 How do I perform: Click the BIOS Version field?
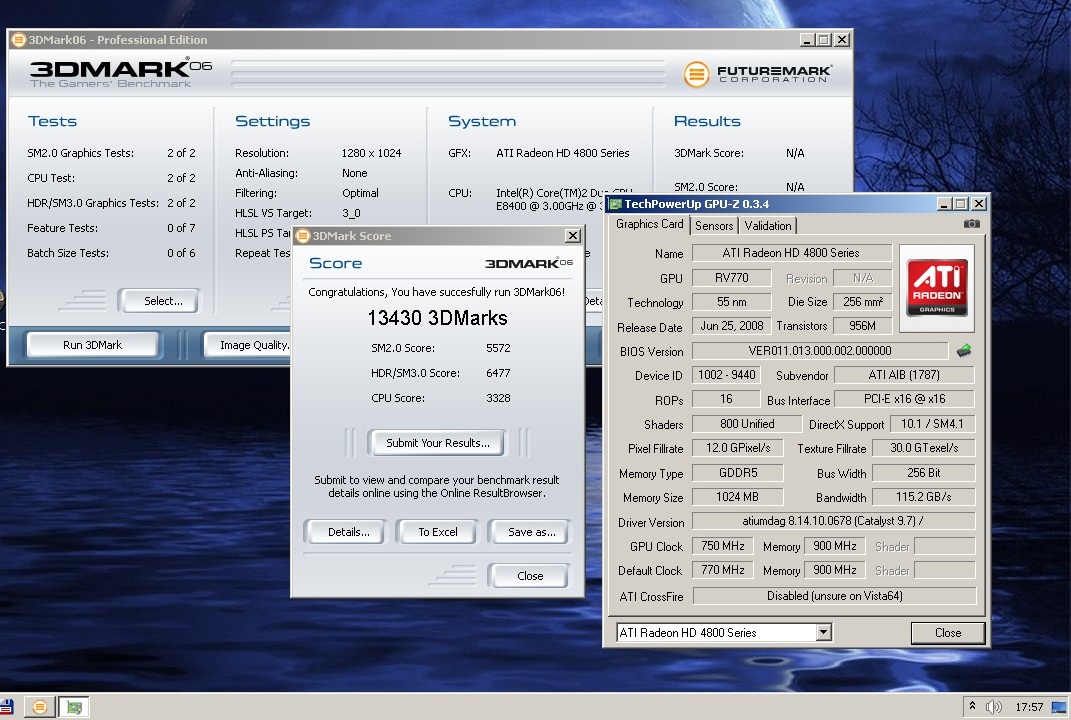[820, 350]
